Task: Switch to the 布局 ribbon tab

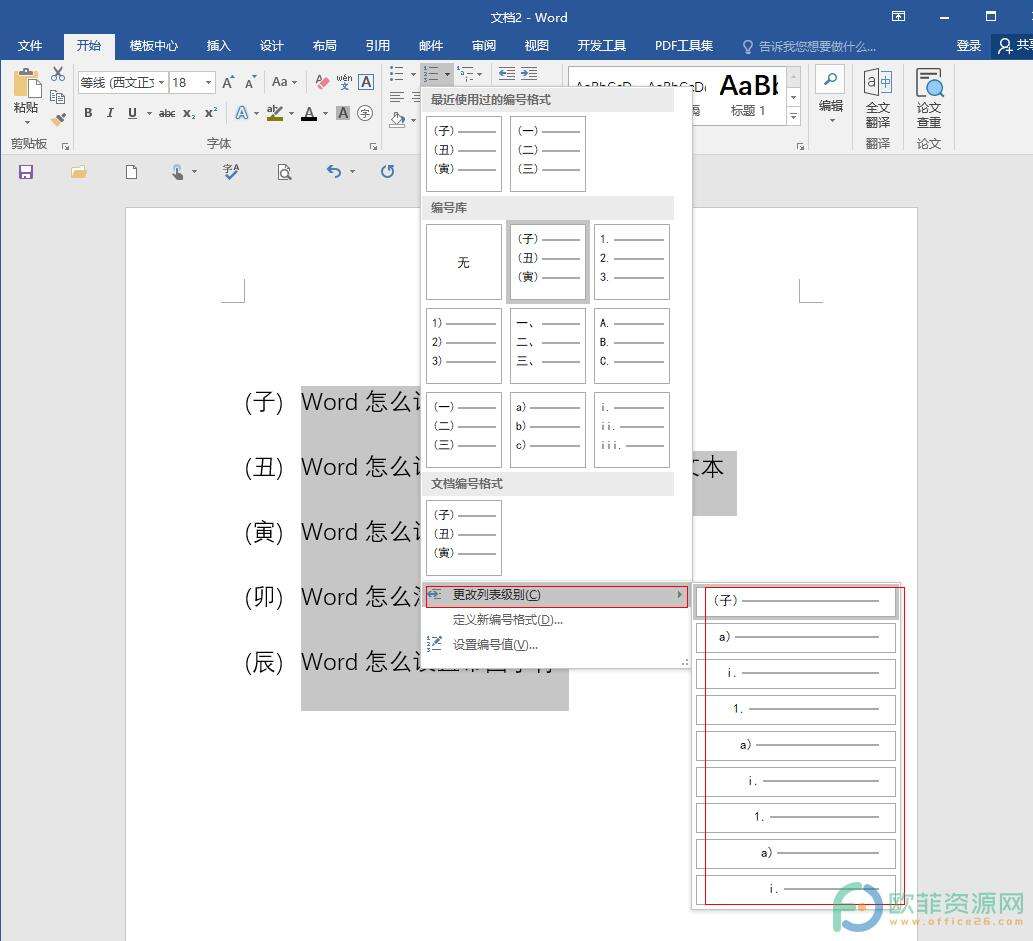Action: tap(325, 45)
